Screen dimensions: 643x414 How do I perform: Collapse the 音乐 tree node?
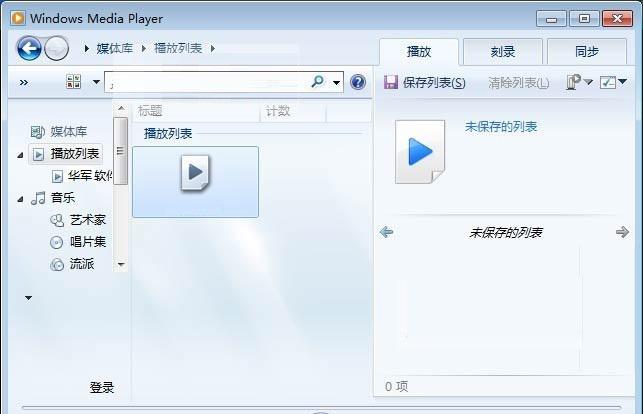[x=20, y=199]
